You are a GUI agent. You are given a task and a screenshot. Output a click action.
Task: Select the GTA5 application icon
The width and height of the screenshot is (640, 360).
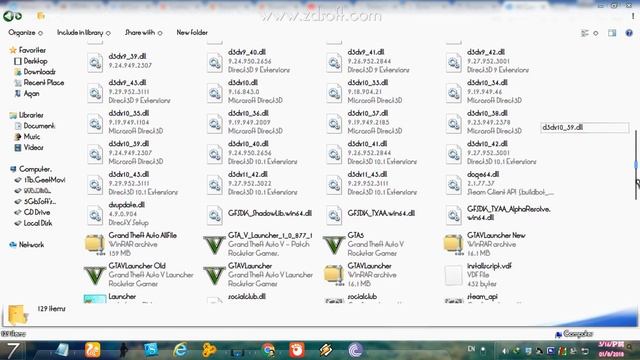[333, 244]
